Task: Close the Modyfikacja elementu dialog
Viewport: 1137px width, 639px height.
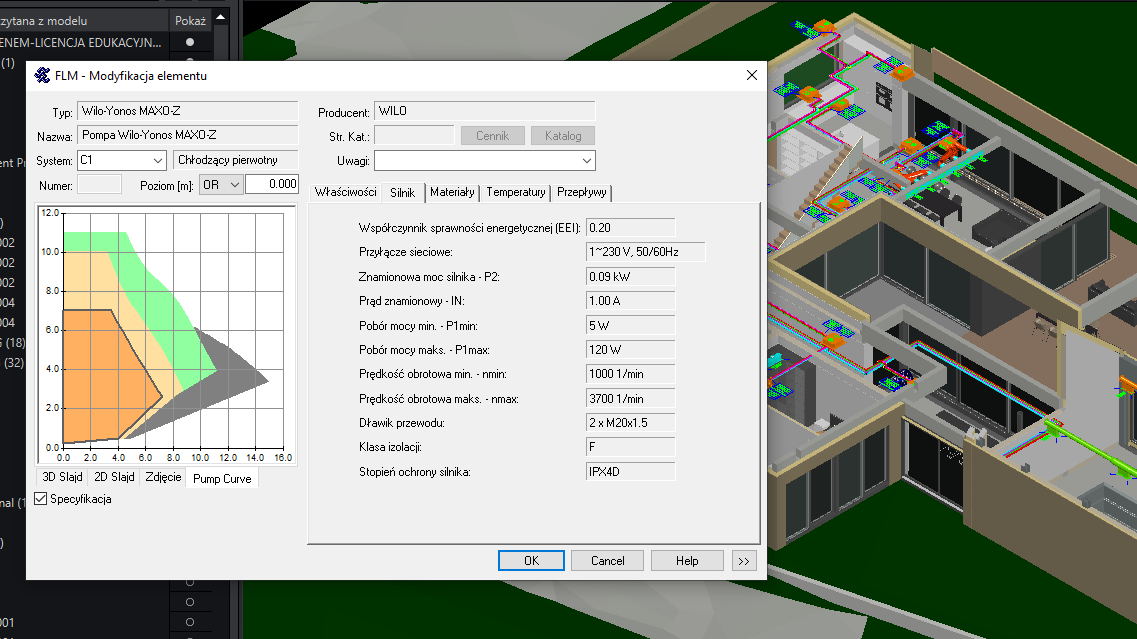Action: click(751, 76)
